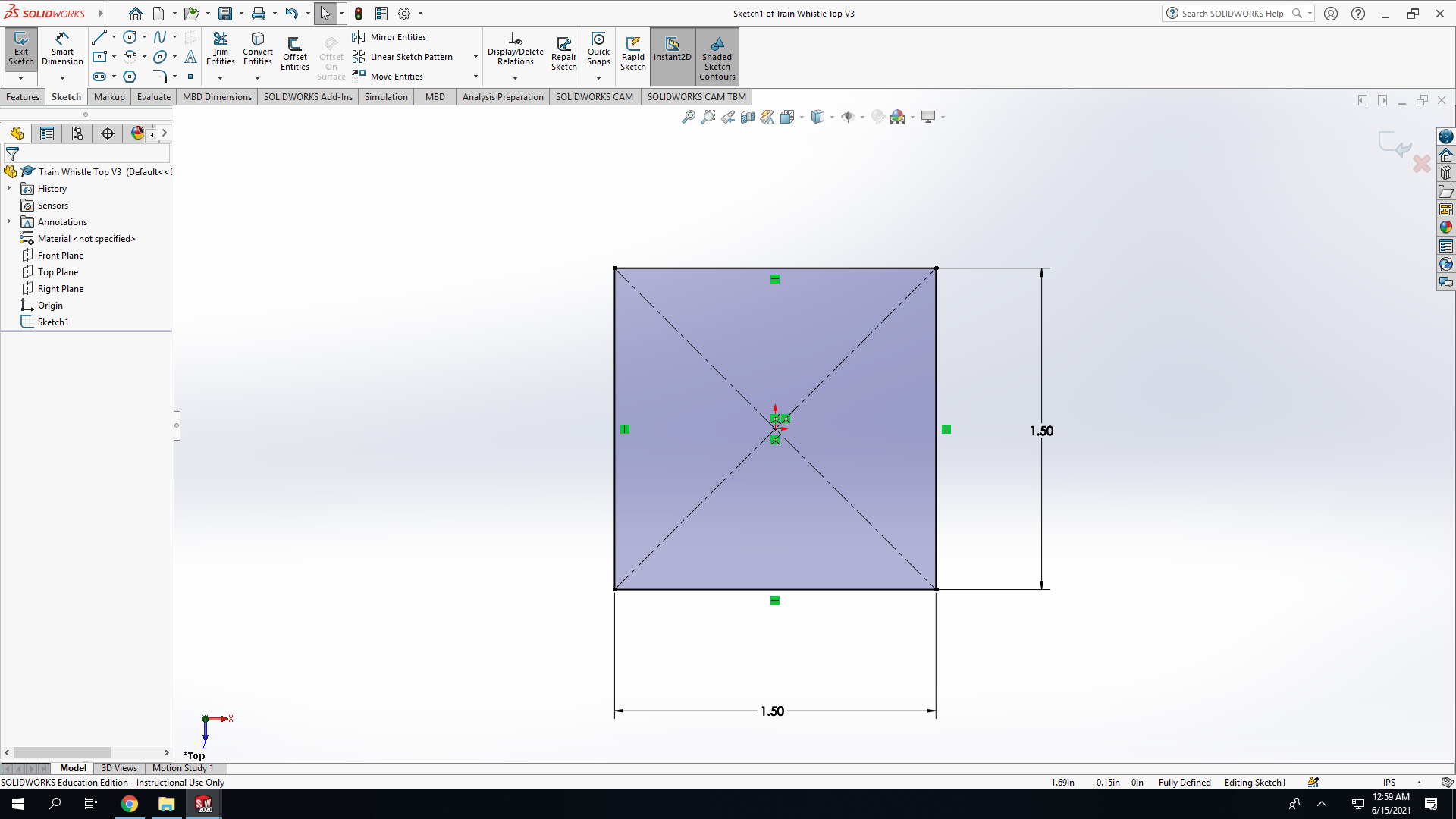Expand the History tree item
The width and height of the screenshot is (1456, 819).
[x=9, y=188]
